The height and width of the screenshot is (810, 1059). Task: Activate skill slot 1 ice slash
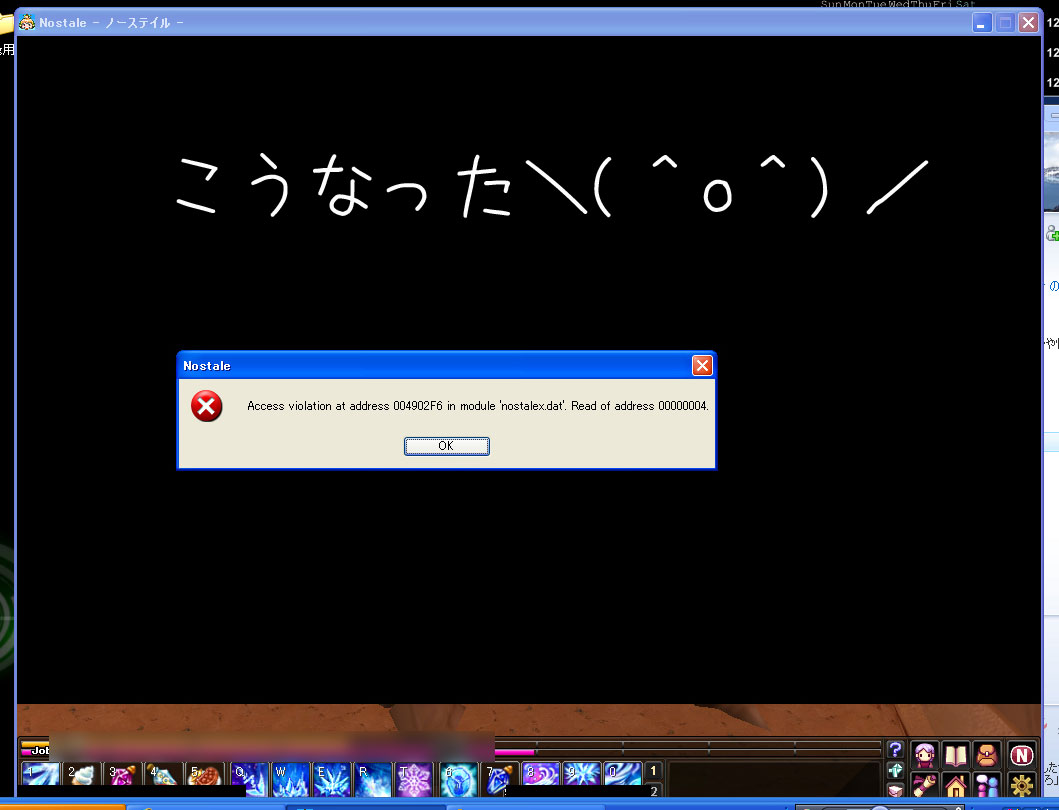pos(41,774)
